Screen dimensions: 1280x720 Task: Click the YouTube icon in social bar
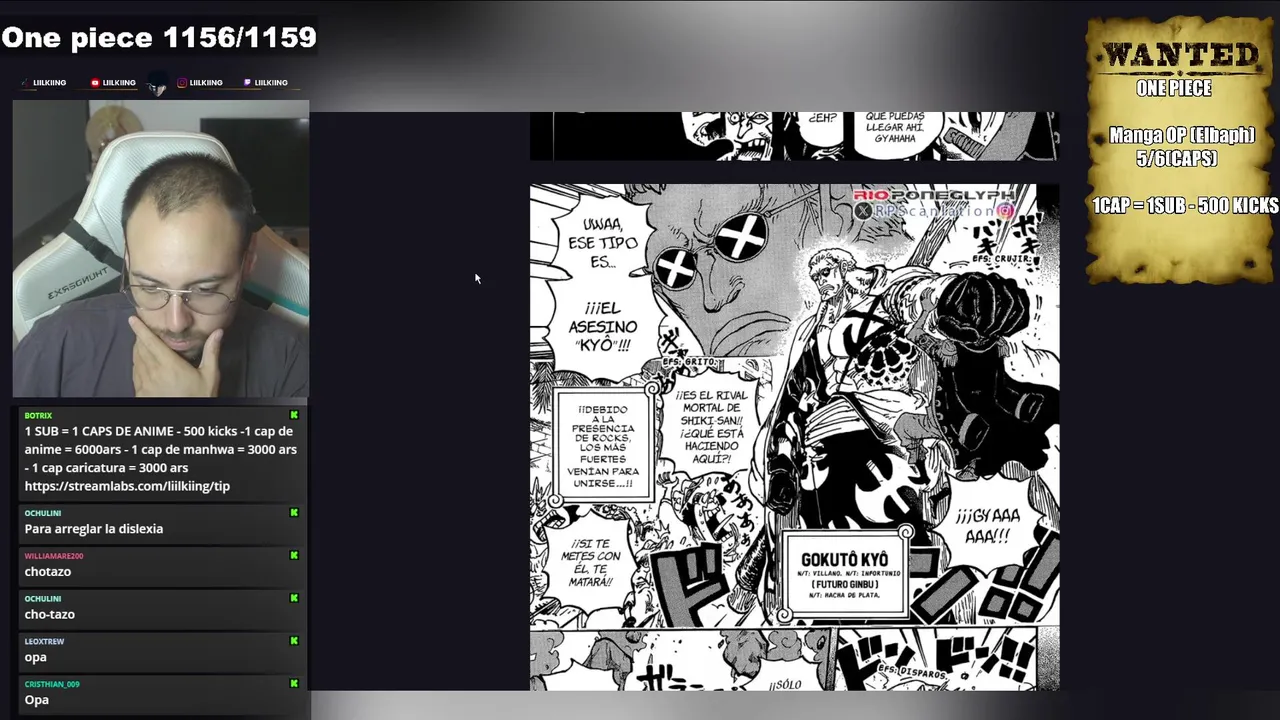coord(95,83)
